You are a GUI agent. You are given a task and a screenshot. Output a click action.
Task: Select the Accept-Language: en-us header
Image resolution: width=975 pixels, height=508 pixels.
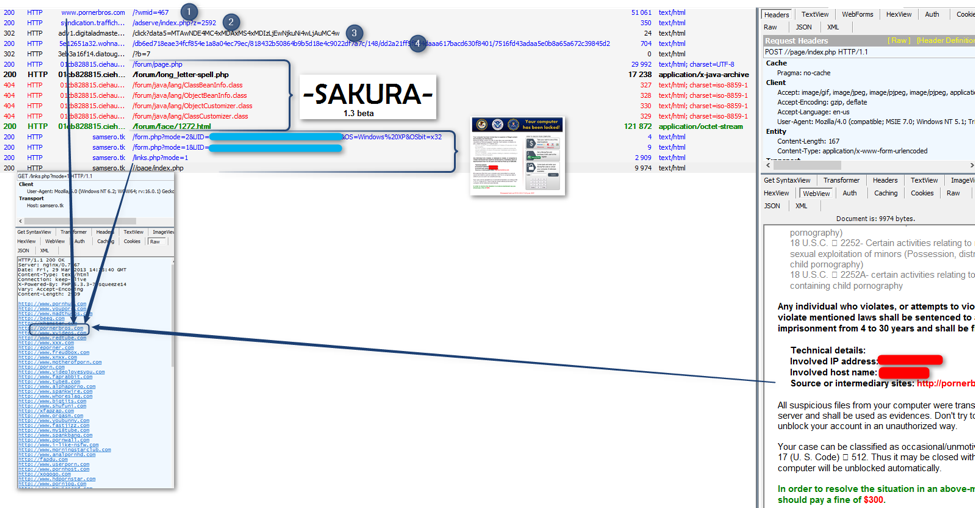pos(813,112)
